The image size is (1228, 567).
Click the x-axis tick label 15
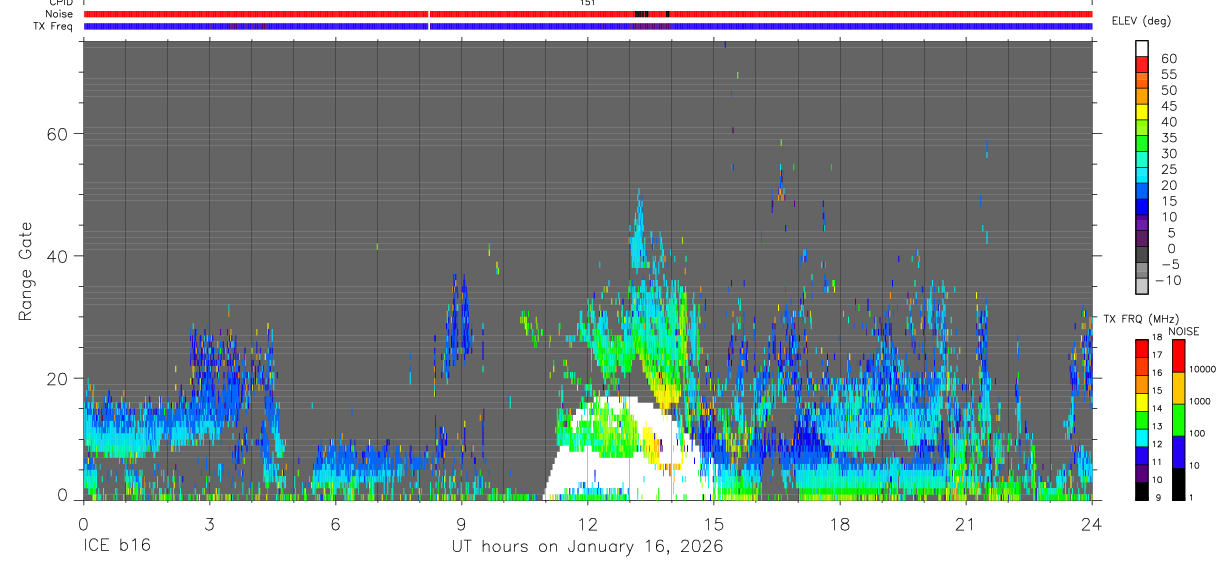click(x=713, y=523)
